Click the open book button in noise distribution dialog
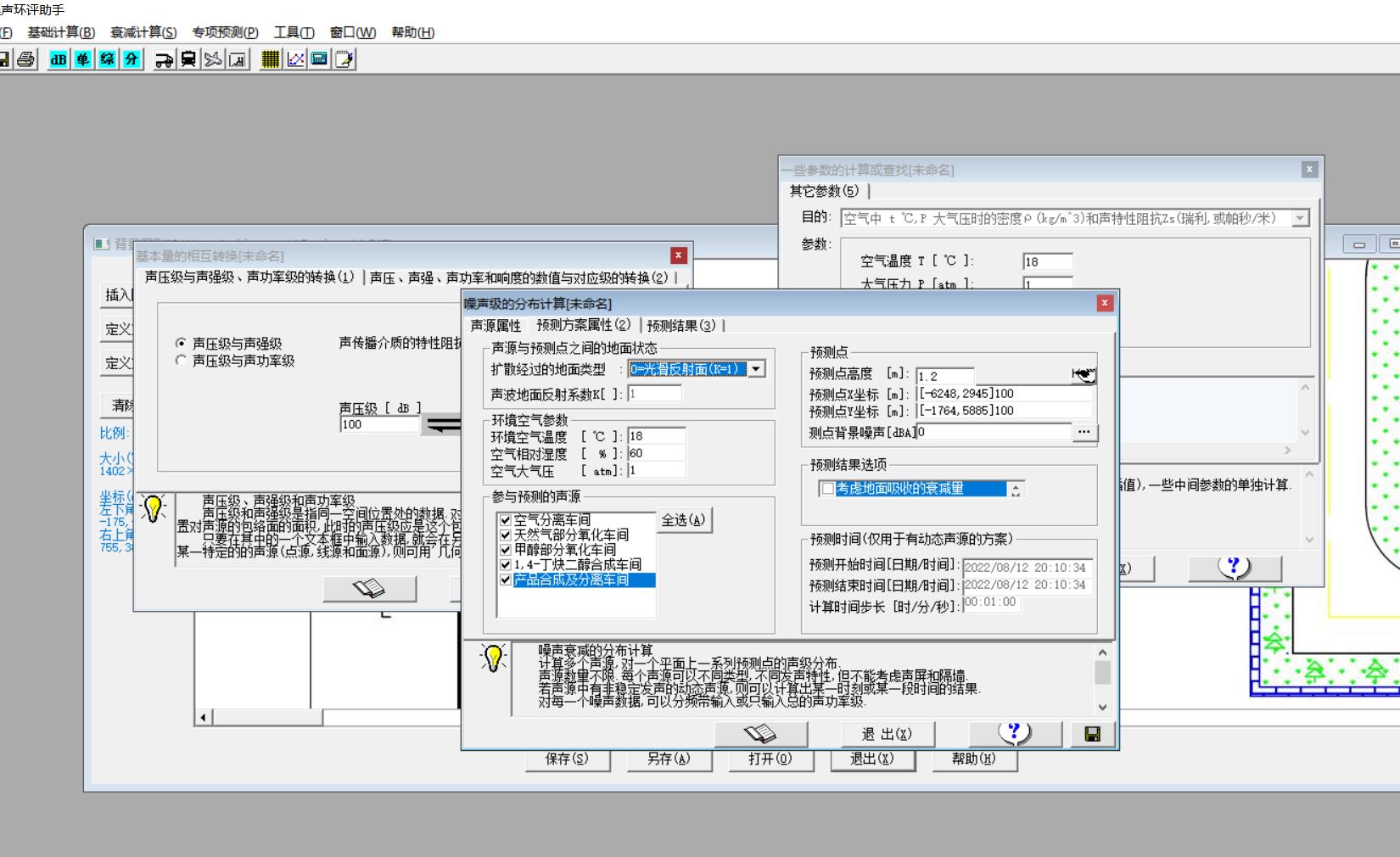 click(x=760, y=733)
